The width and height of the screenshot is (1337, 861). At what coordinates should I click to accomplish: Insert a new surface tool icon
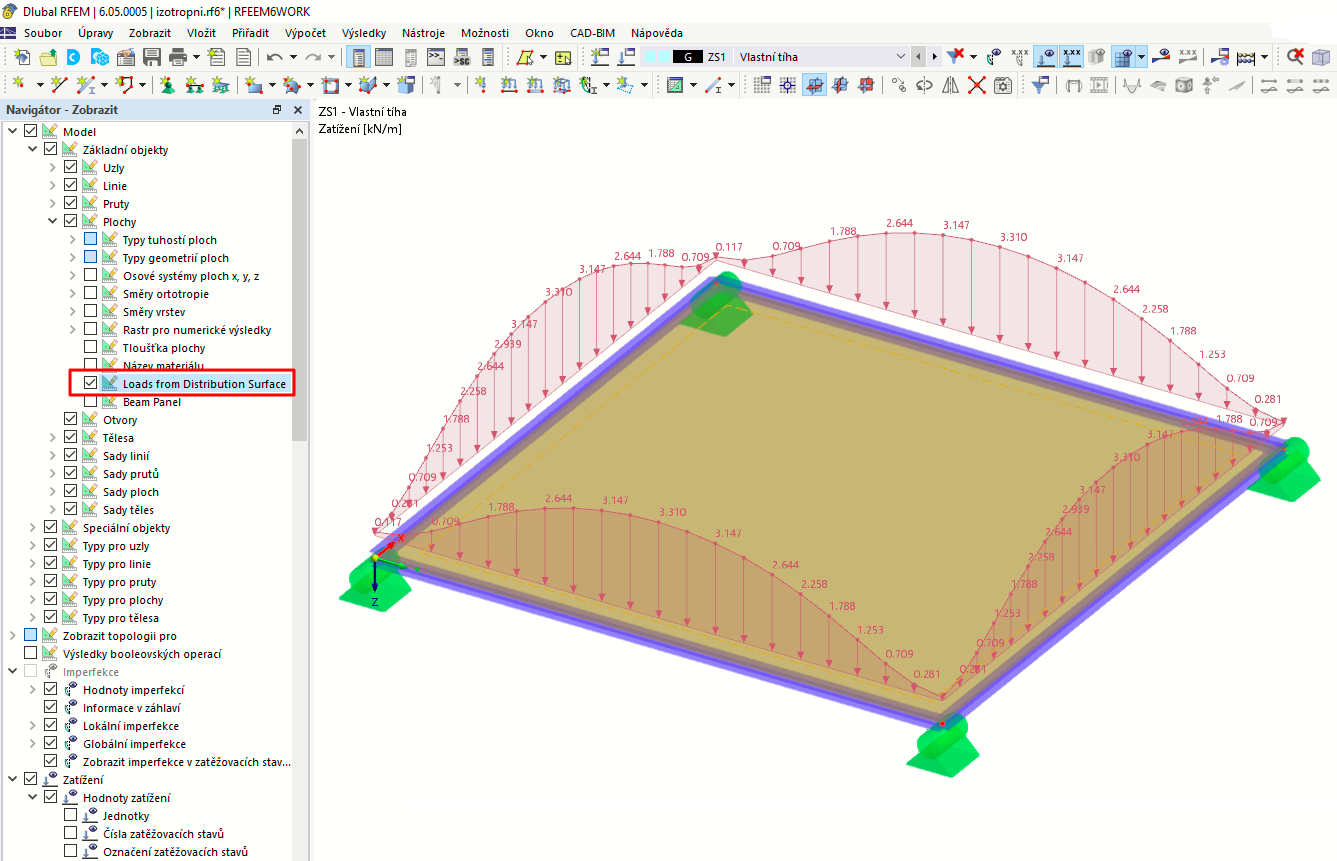pos(253,85)
